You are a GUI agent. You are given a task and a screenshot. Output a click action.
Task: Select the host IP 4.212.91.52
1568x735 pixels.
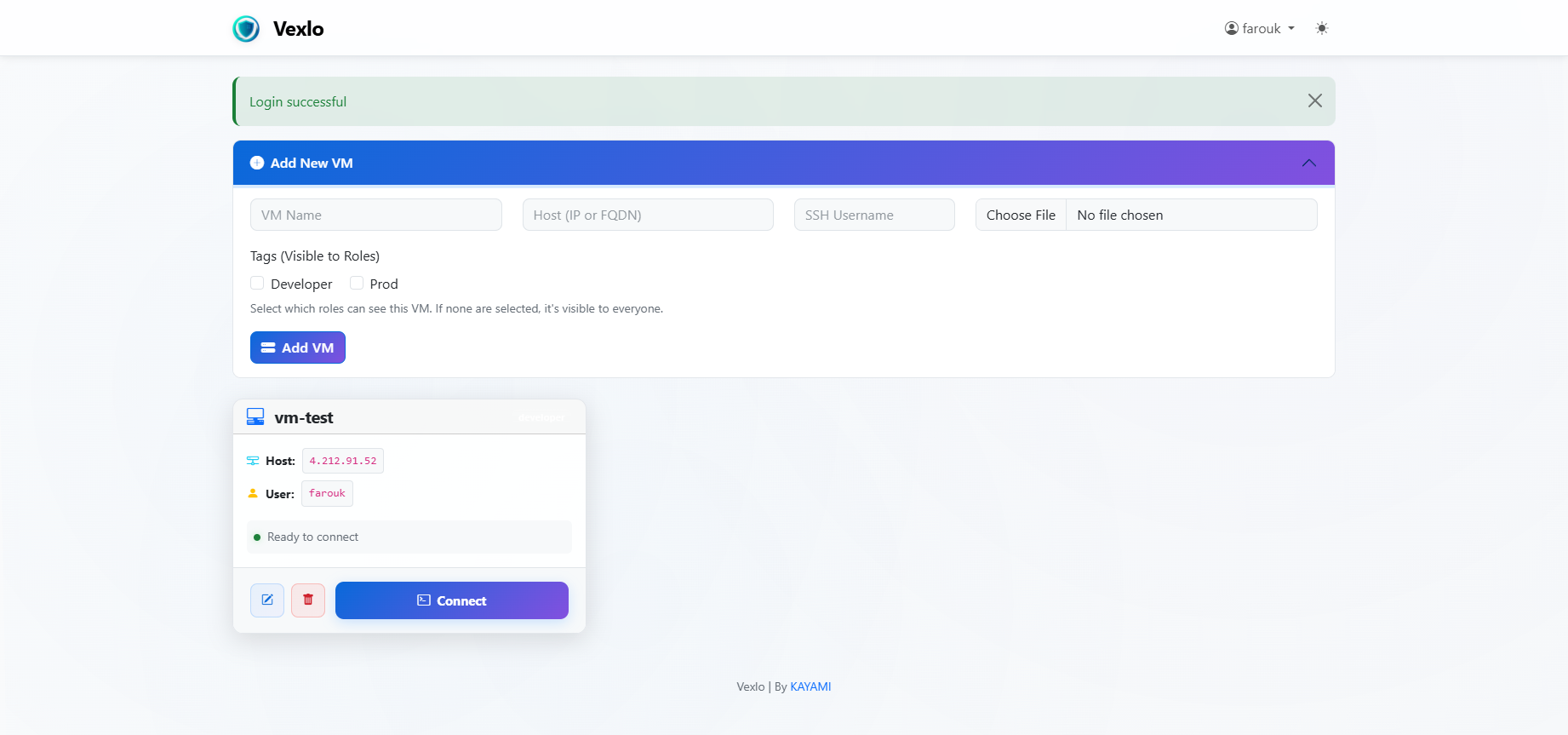(343, 461)
